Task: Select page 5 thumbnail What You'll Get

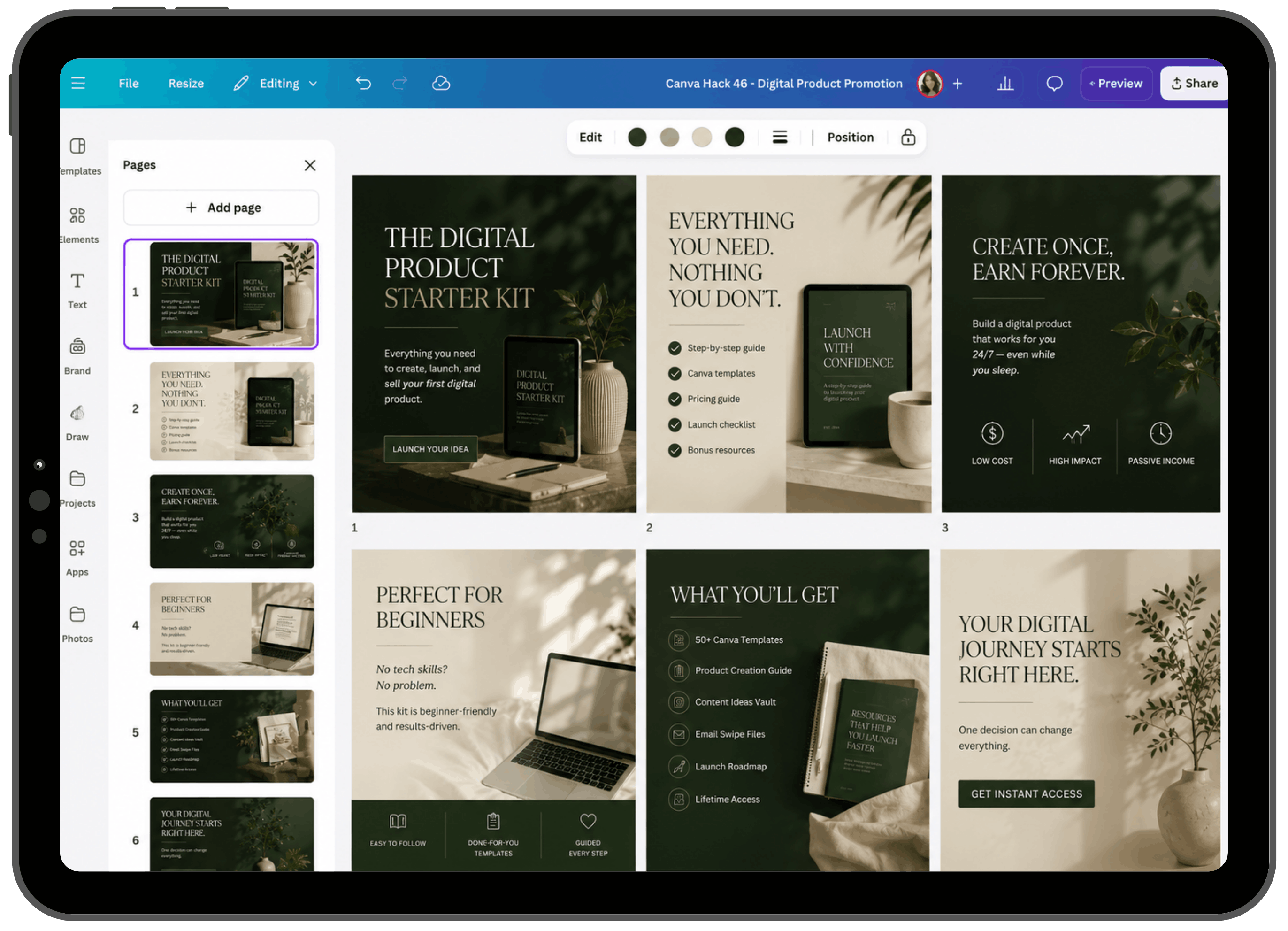Action: 232,736
